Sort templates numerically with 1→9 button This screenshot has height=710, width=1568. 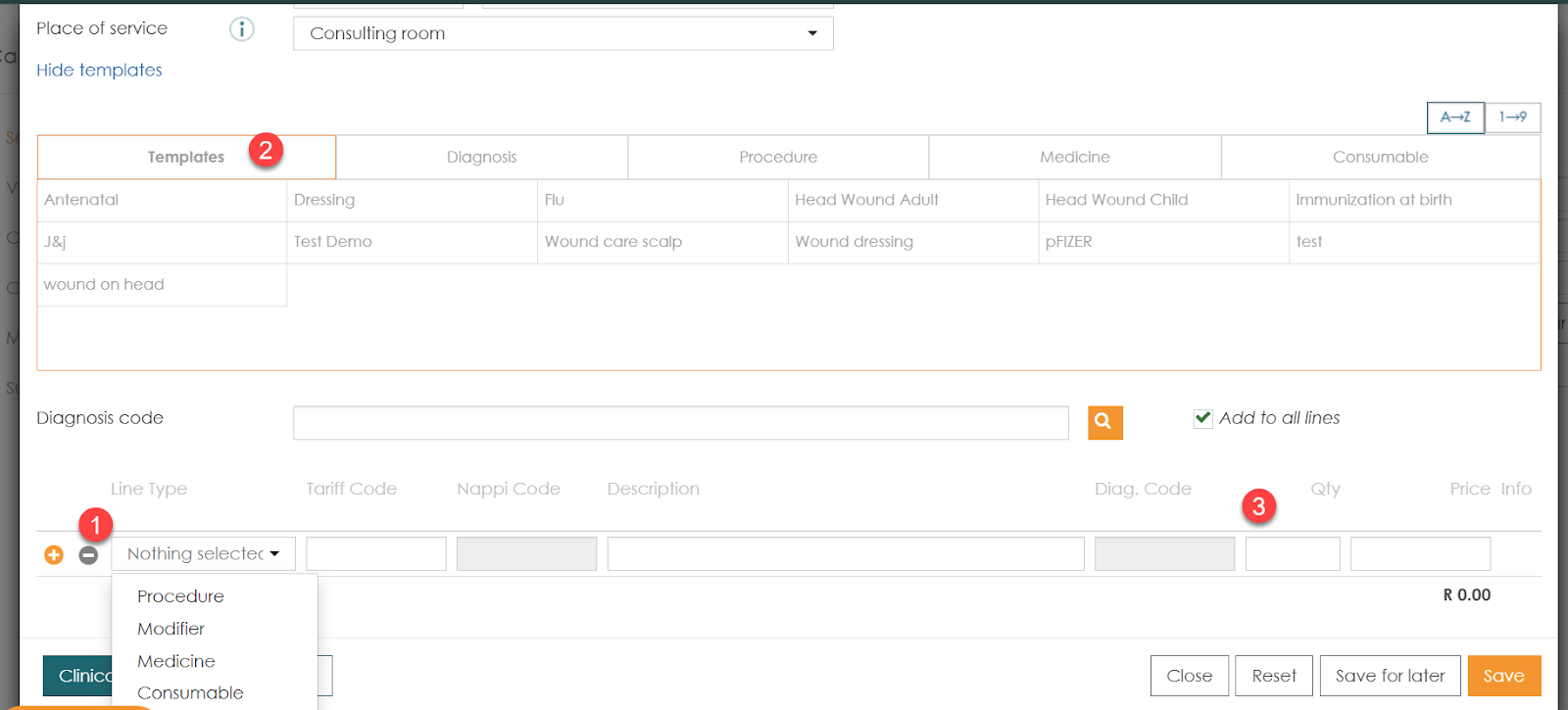(x=1512, y=118)
